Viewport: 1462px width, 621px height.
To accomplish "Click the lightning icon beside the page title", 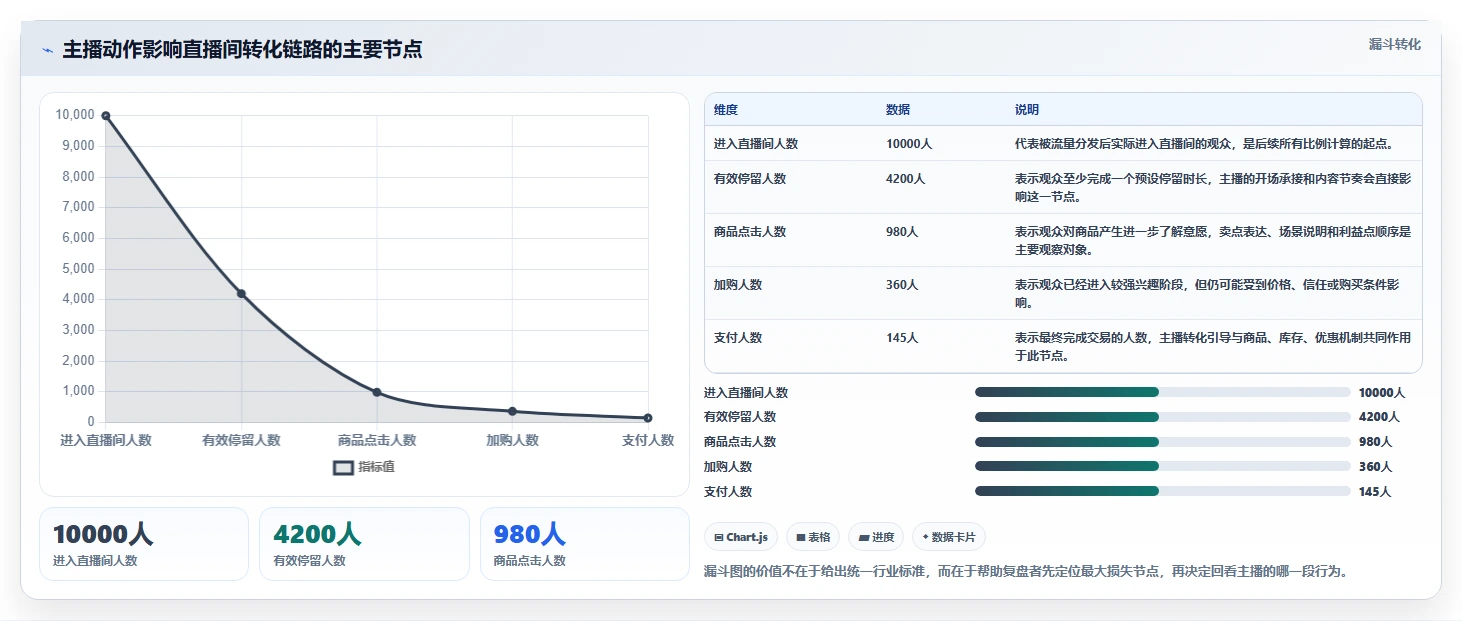I will coord(47,50).
